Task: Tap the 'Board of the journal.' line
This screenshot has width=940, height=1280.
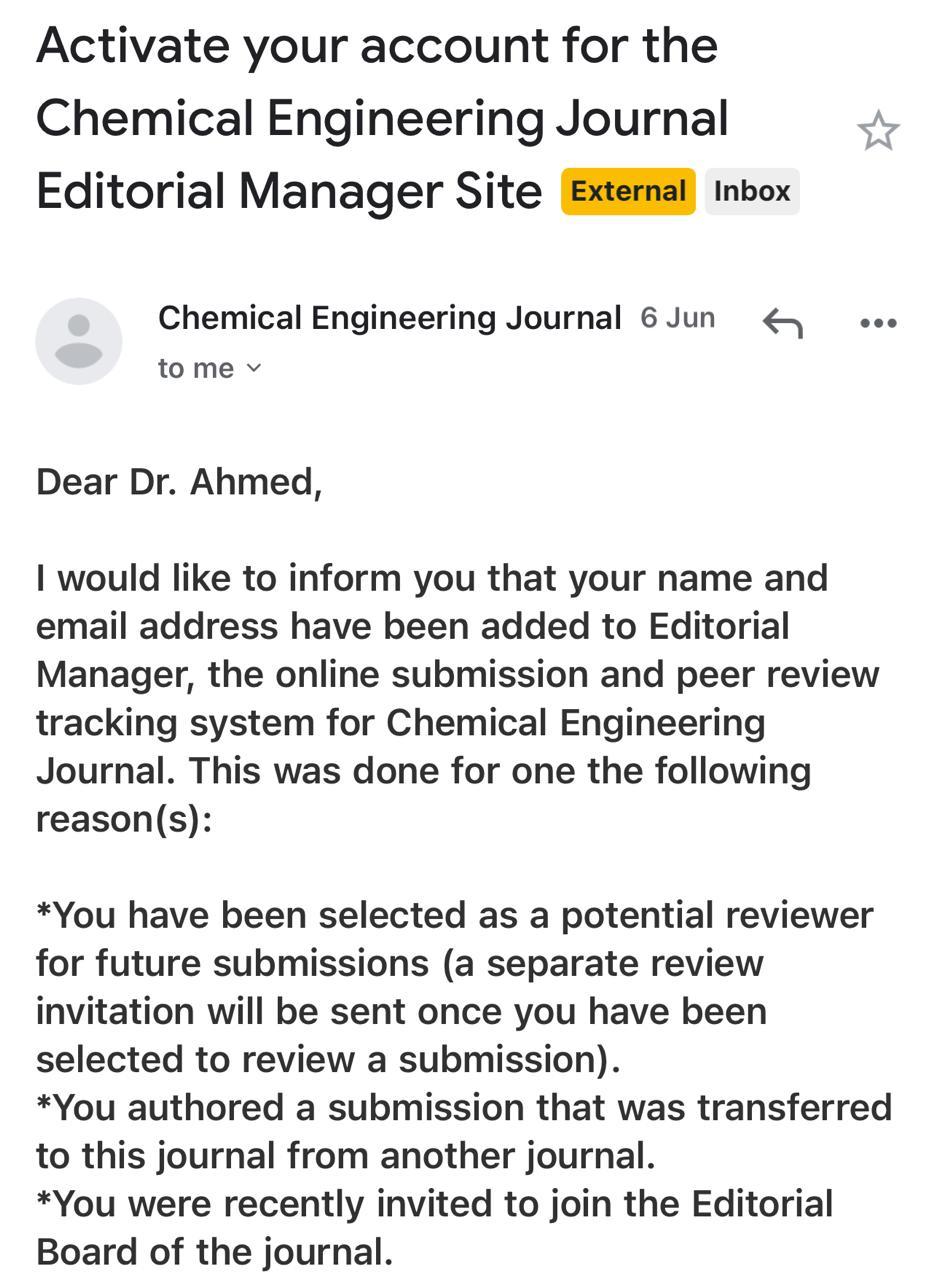Action: [x=215, y=1251]
